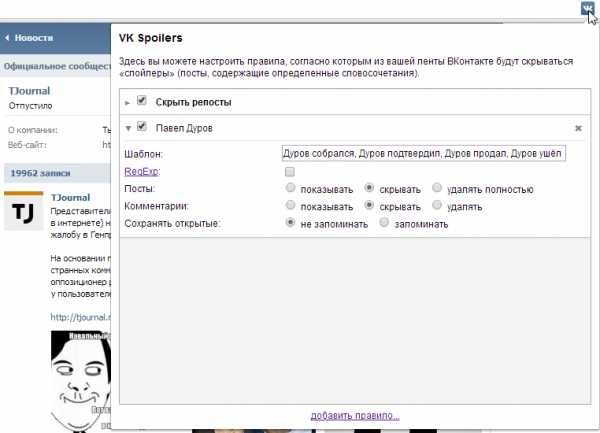Click the VK Spoilers extension icon in the browser toolbar

click(587, 8)
